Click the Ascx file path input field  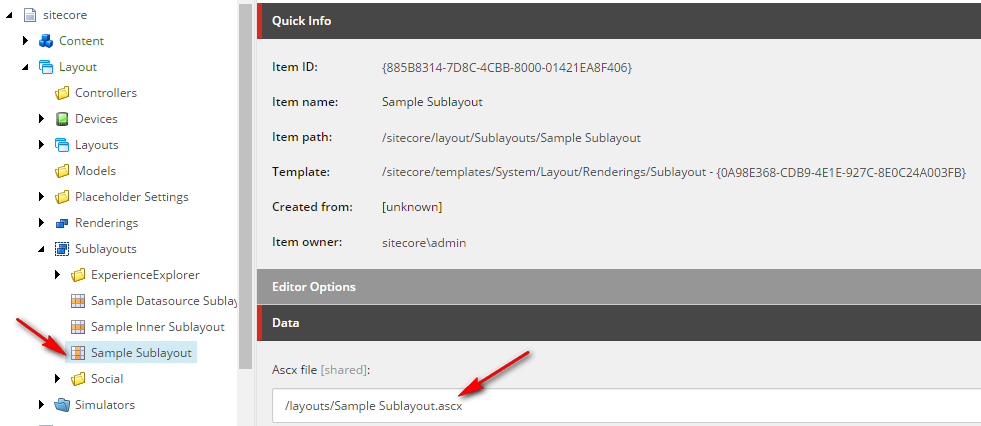626,406
